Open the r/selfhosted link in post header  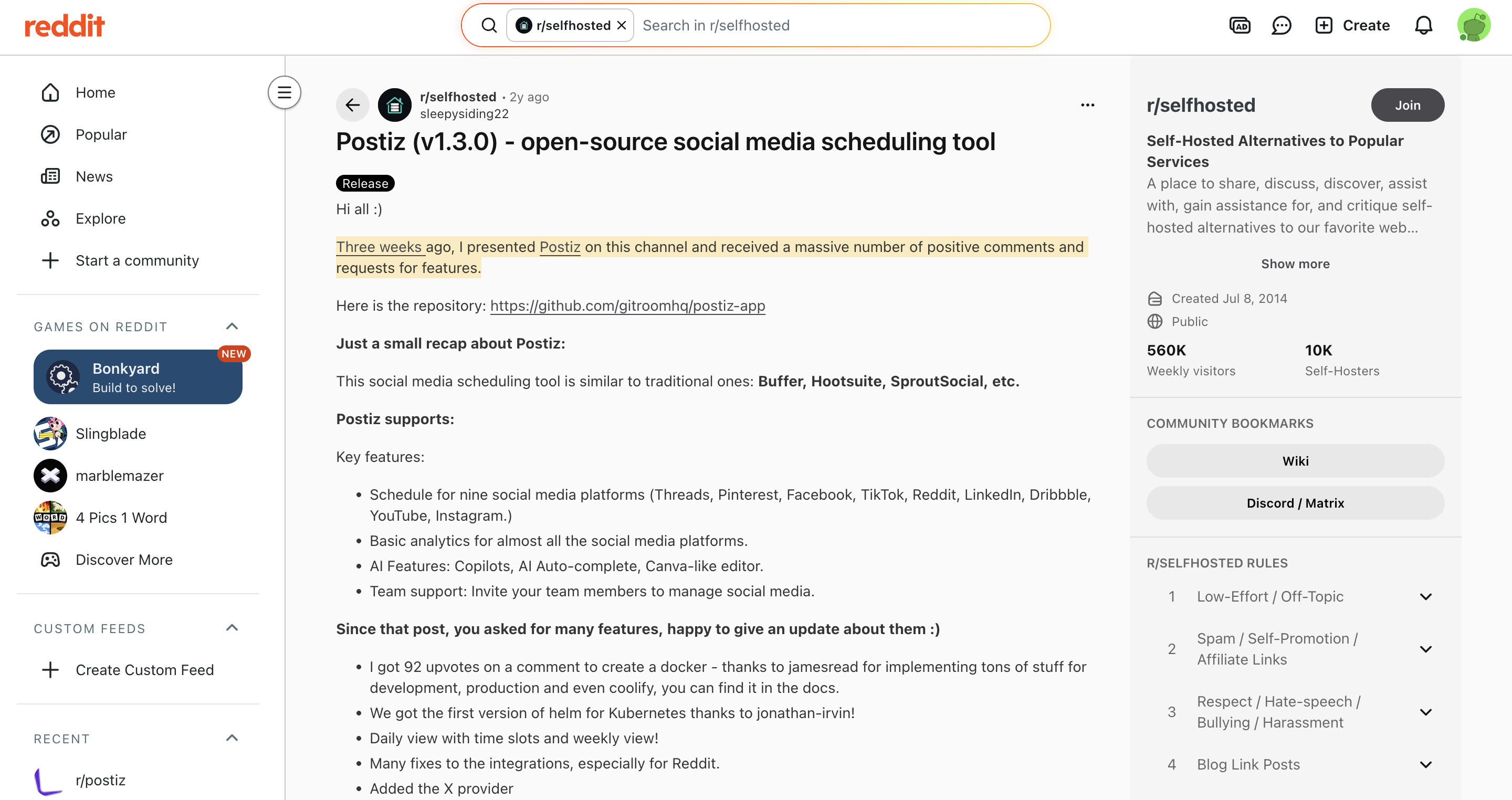[x=458, y=97]
